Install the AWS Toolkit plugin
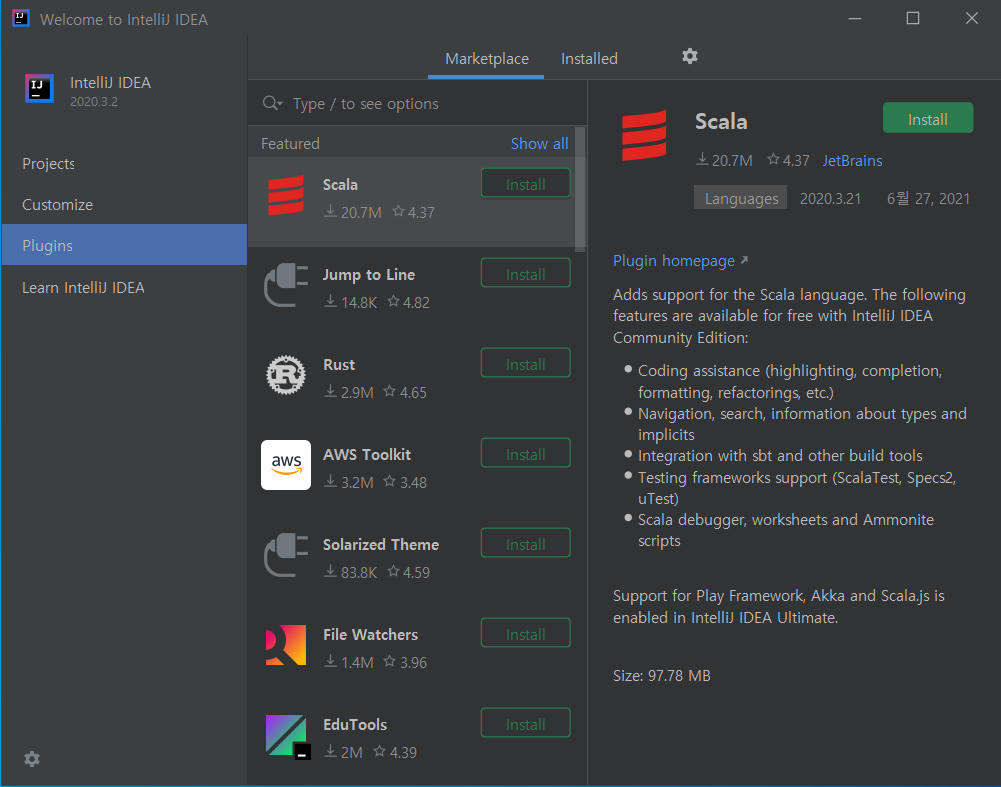The height and width of the screenshot is (787, 1001). click(525, 454)
